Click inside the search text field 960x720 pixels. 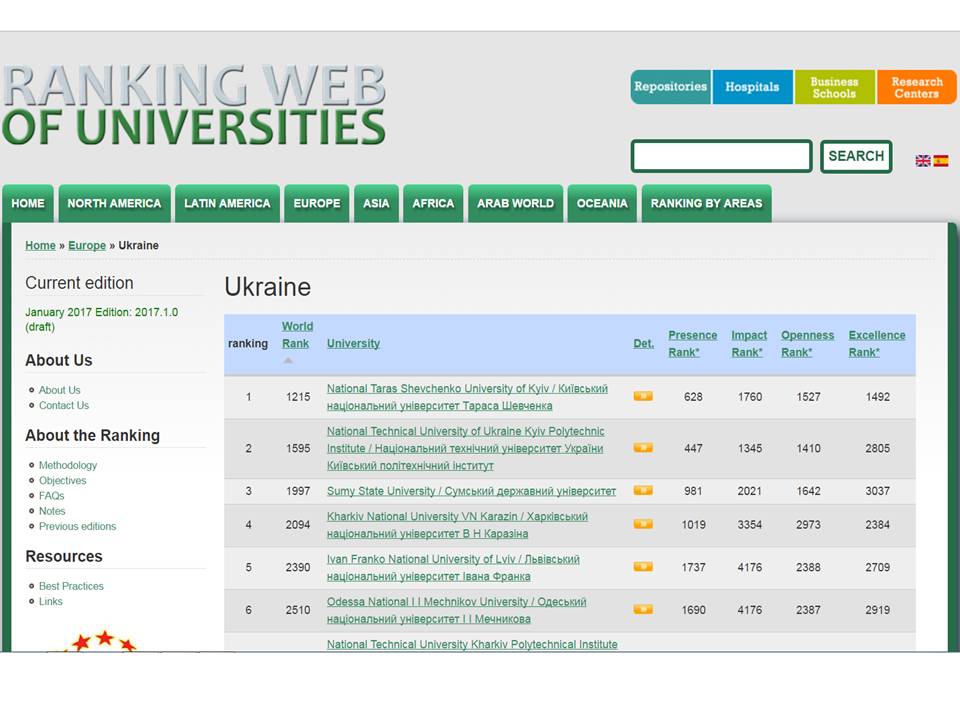pos(721,156)
